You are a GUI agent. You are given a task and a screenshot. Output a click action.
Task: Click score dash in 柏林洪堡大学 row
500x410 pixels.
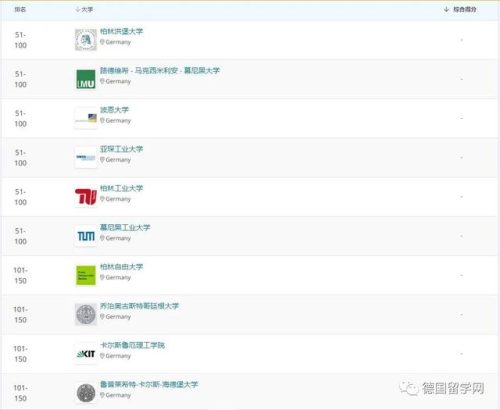pos(462,40)
